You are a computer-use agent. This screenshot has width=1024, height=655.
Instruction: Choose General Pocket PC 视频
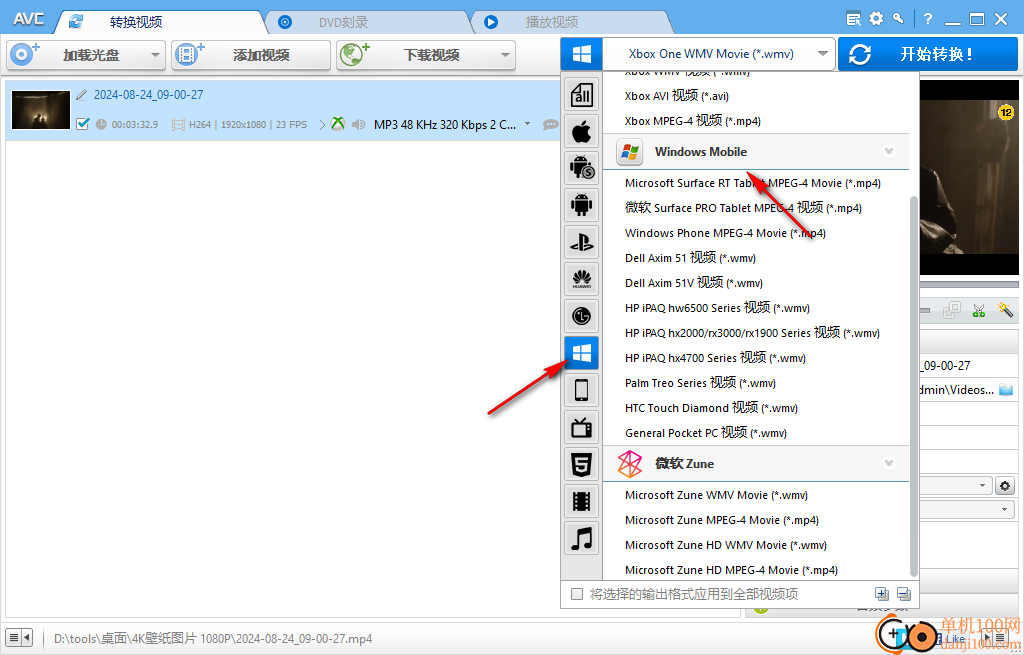[705, 433]
